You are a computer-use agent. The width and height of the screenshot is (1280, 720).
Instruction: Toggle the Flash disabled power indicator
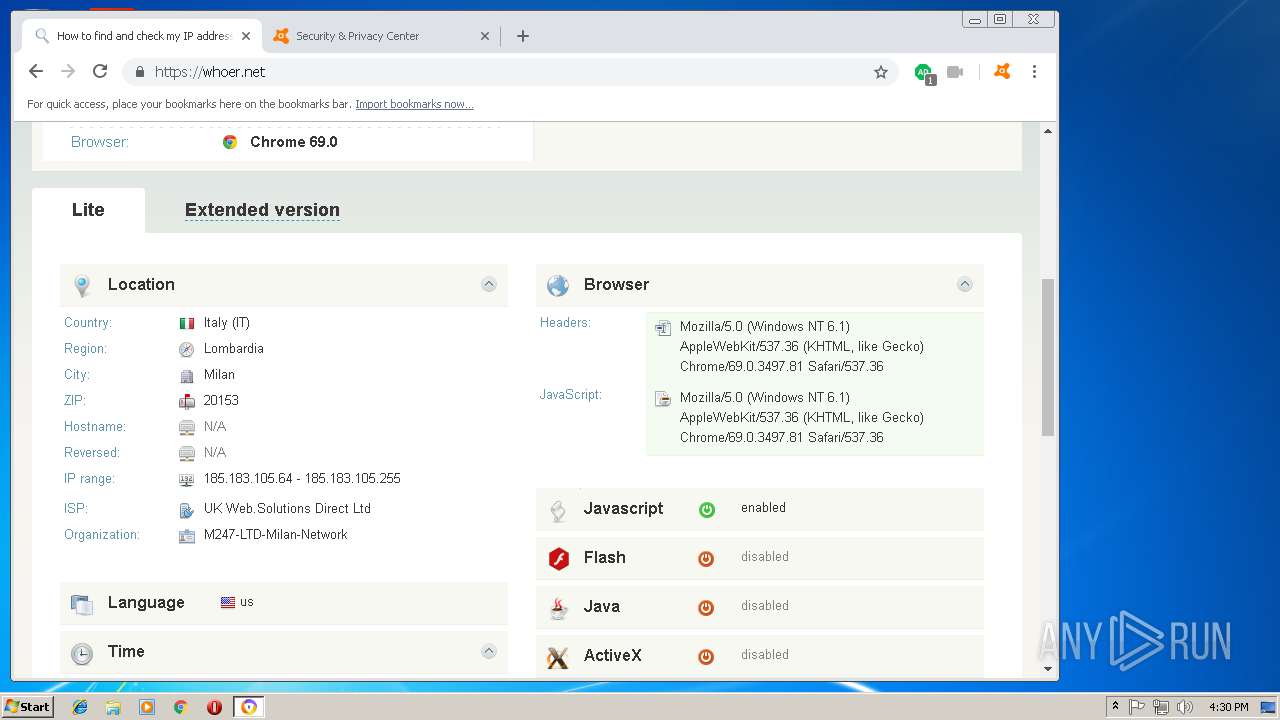tap(706, 558)
